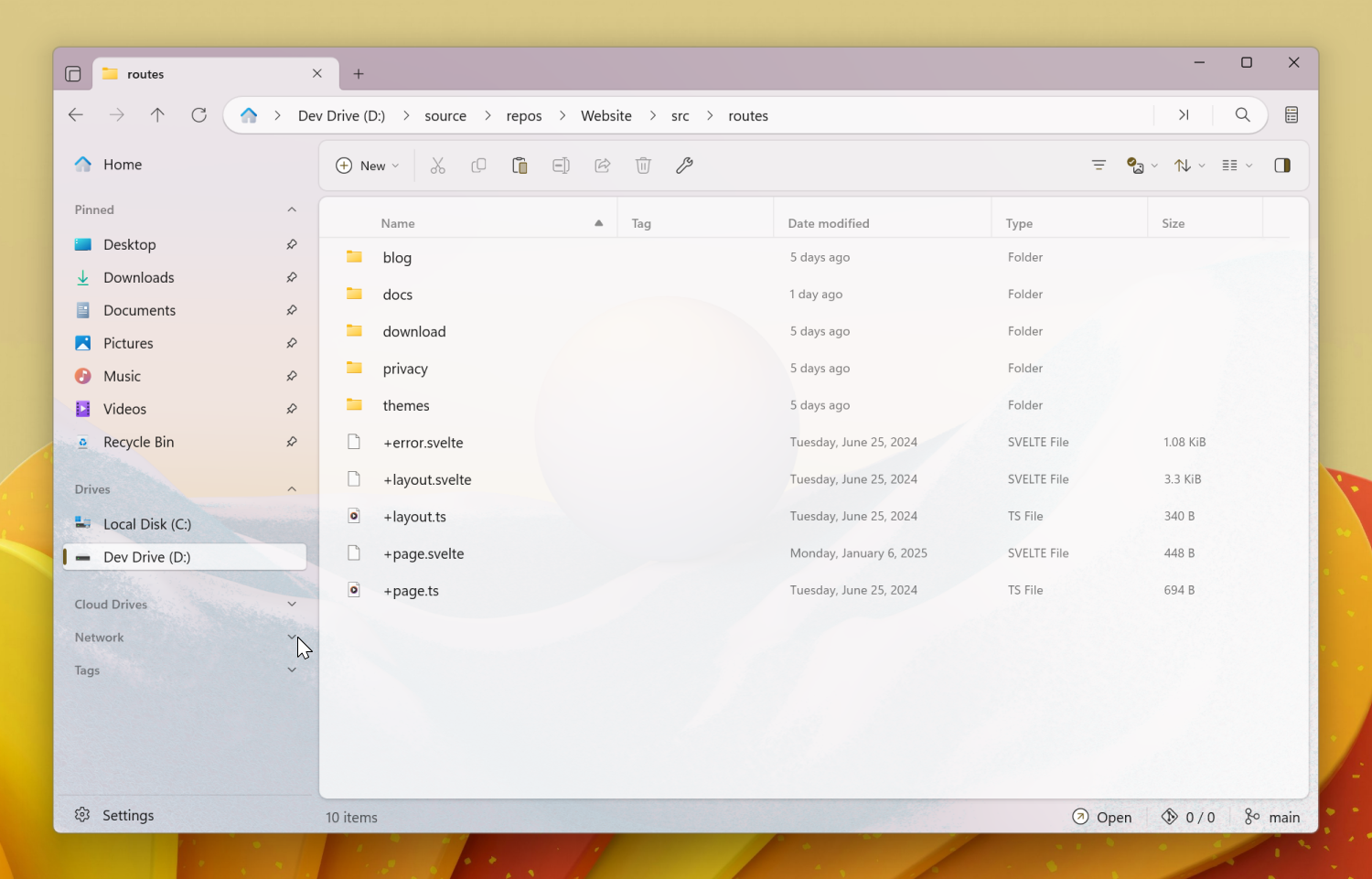Unpin Desktop from the sidebar
The image size is (1372, 879).
tap(291, 244)
